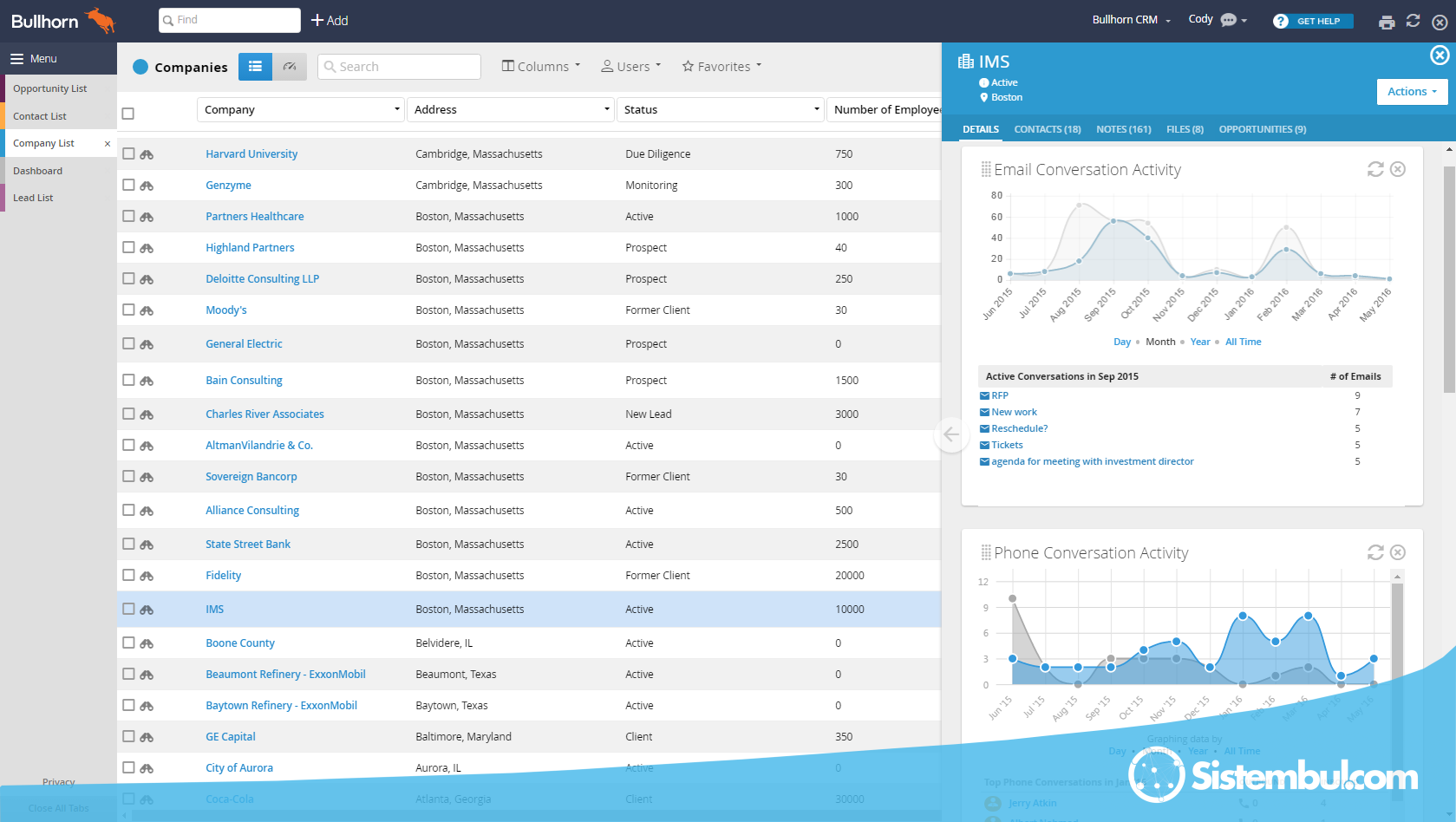Screen dimensions: 1456x822
Task: Click the collapse arrow on panel edge
Action: pyautogui.click(x=950, y=434)
